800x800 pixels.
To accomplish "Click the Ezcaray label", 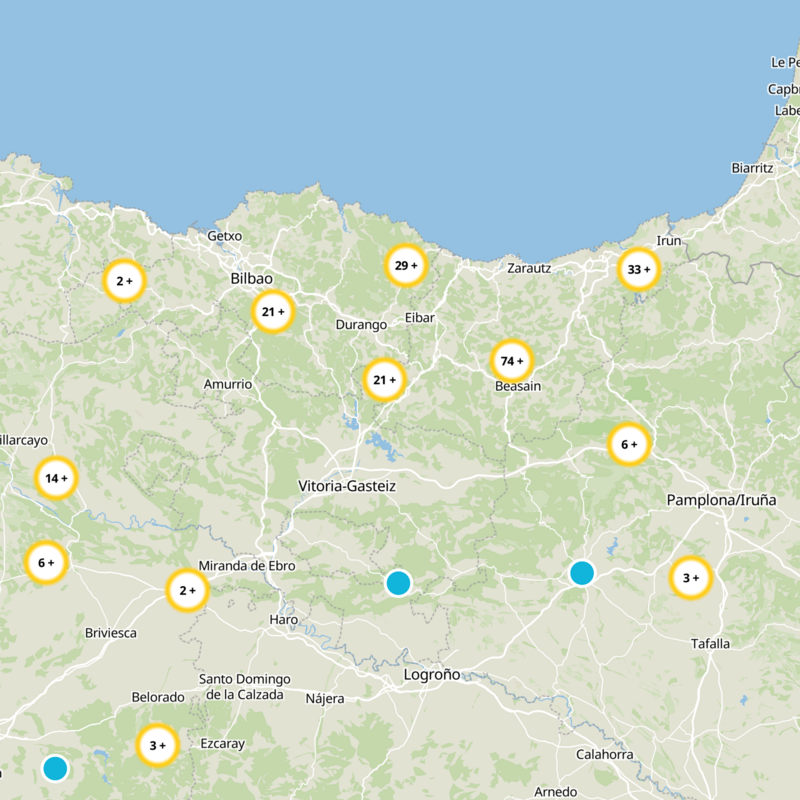I will coord(222,744).
